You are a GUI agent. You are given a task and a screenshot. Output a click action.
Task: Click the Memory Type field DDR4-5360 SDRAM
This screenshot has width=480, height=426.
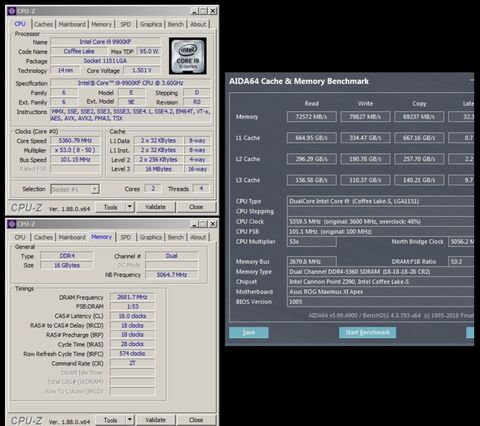(380, 272)
